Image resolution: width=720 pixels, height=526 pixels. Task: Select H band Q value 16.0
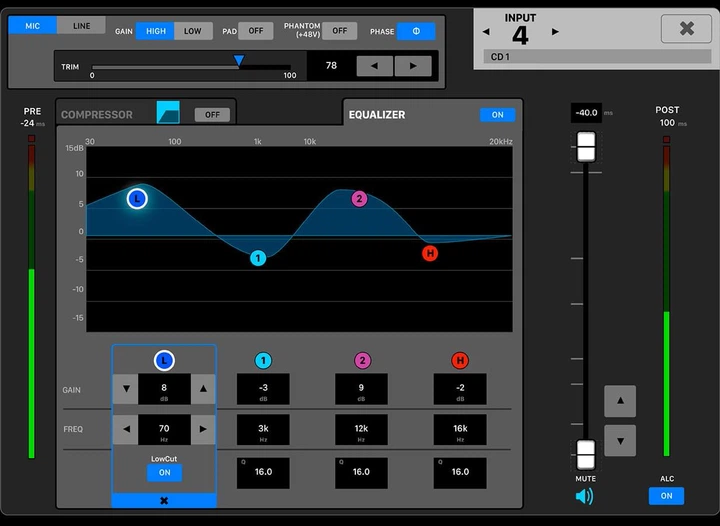(460, 473)
